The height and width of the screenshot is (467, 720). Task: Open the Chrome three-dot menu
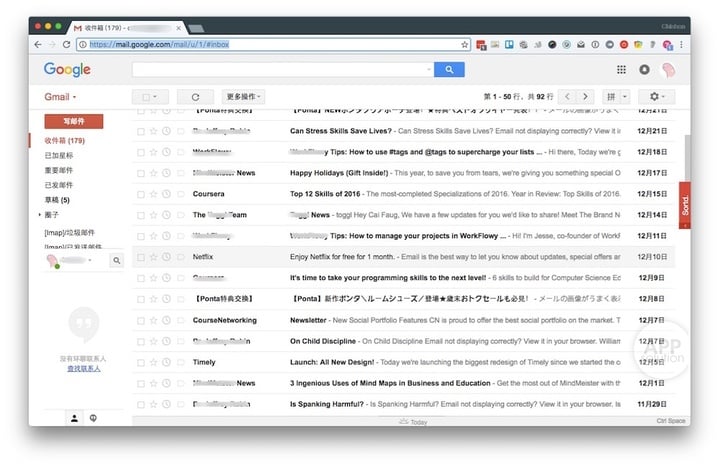[681, 45]
